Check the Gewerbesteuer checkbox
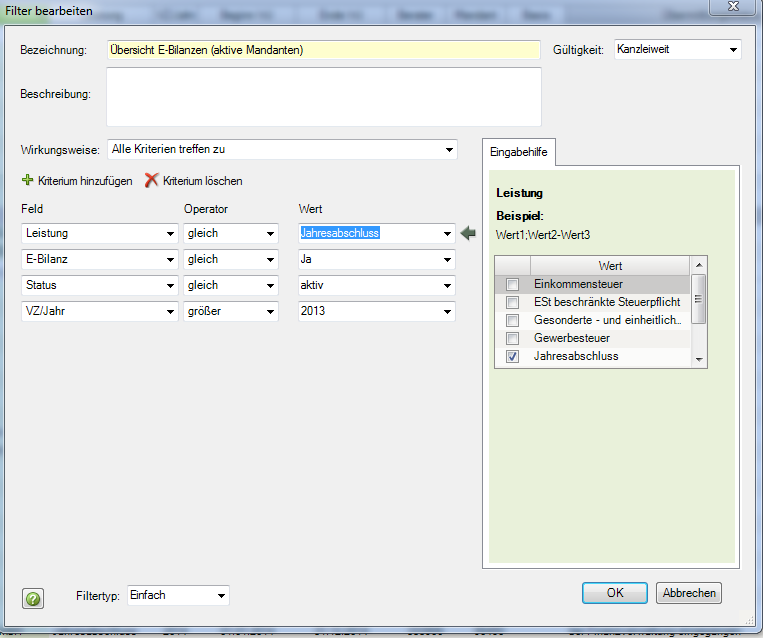763x638 pixels. click(512, 338)
